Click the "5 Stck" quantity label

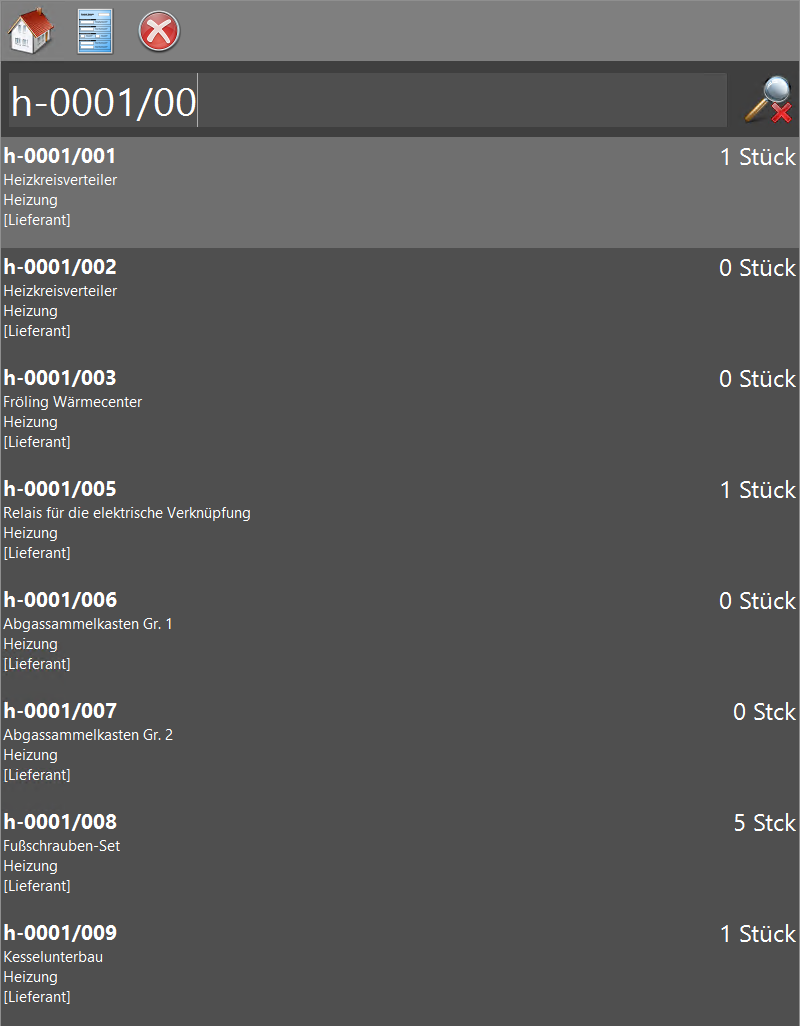pos(764,823)
